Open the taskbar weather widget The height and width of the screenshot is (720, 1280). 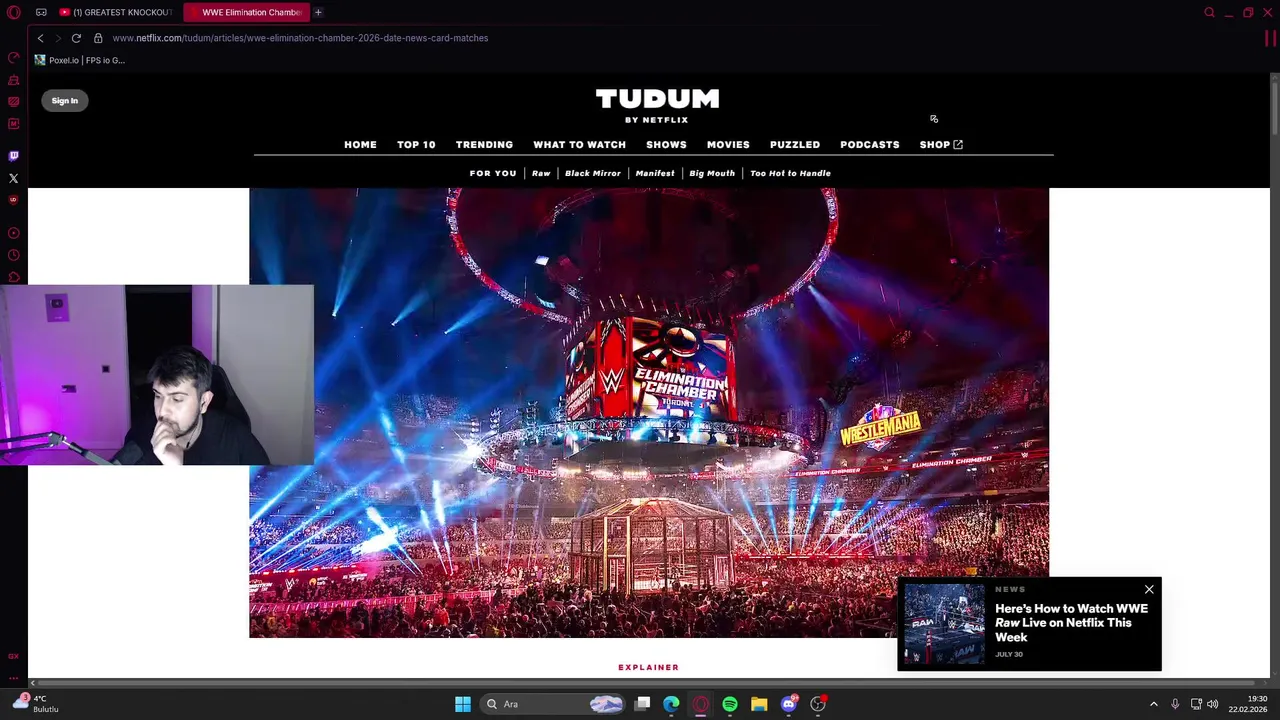click(36, 704)
